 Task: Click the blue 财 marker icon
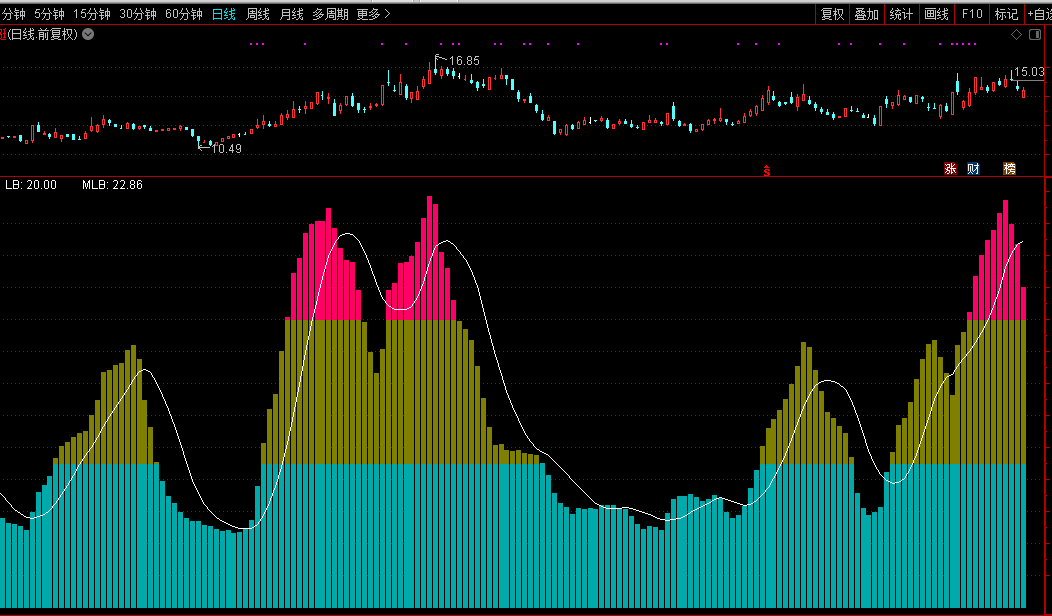(x=973, y=168)
